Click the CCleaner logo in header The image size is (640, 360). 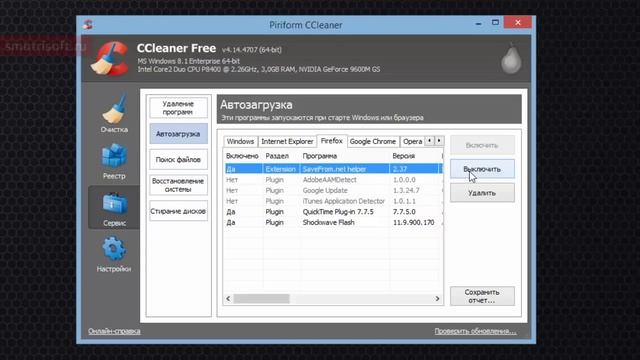coord(110,59)
